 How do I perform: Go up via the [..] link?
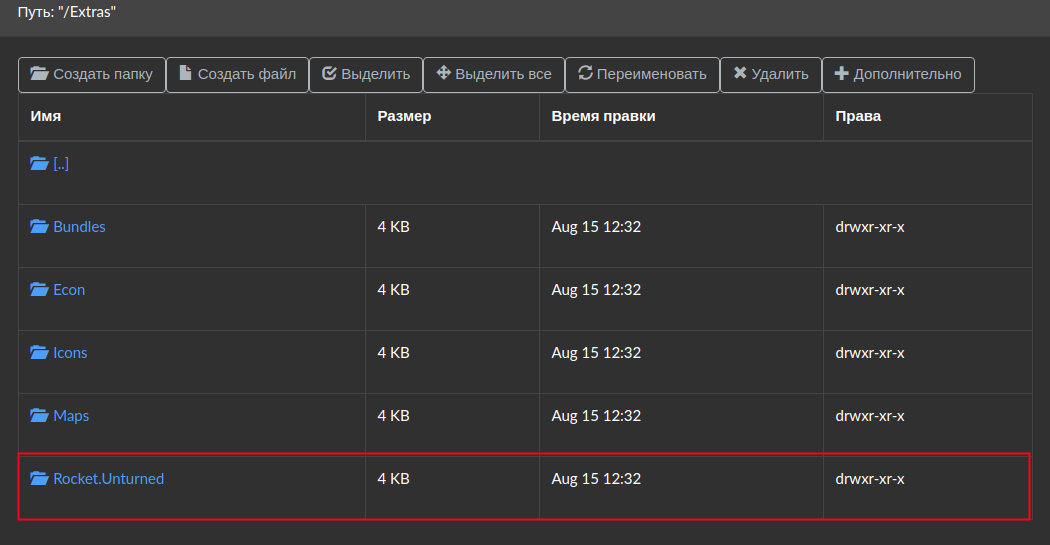click(x=61, y=164)
